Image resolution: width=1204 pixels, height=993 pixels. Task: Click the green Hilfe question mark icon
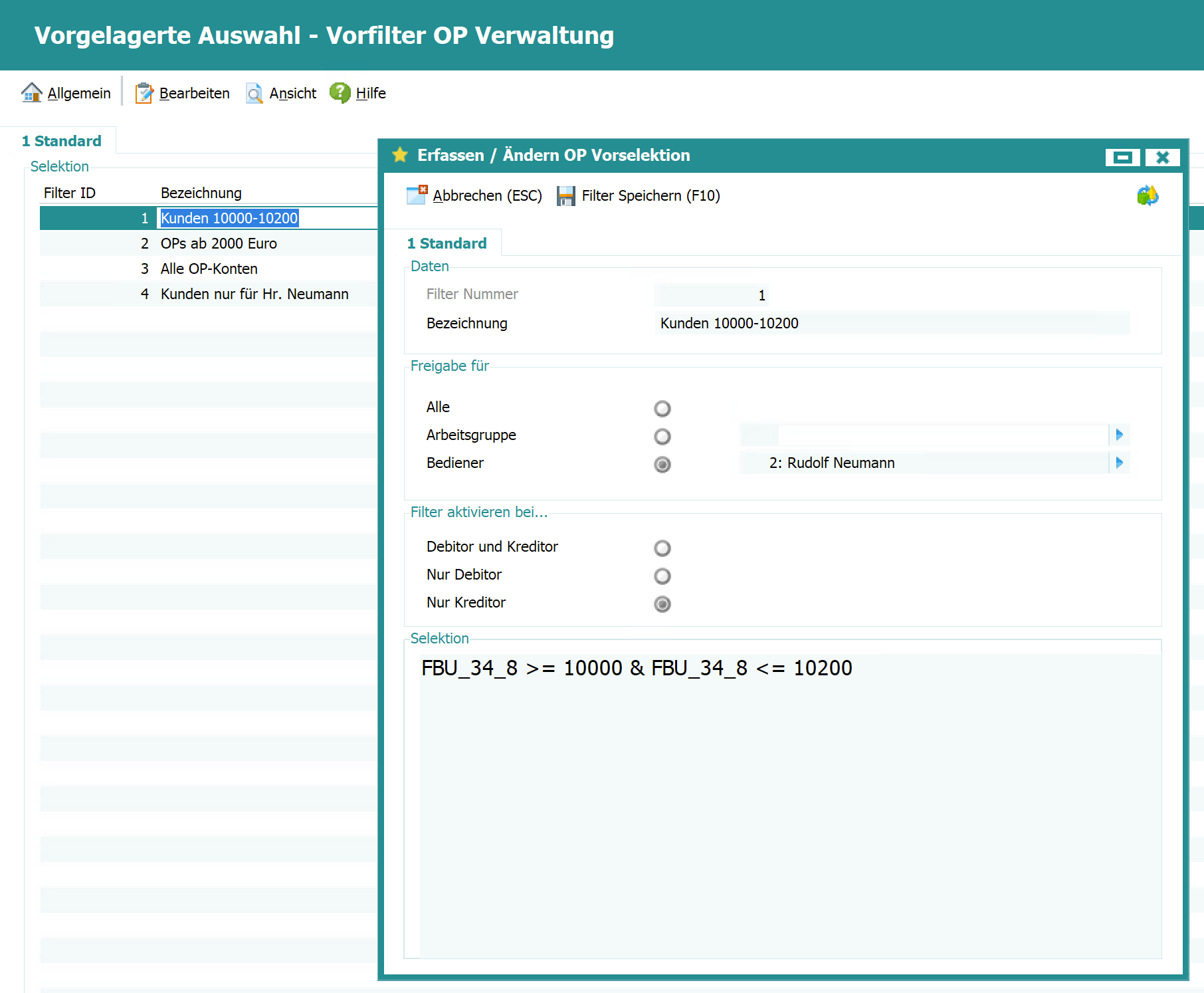point(340,93)
